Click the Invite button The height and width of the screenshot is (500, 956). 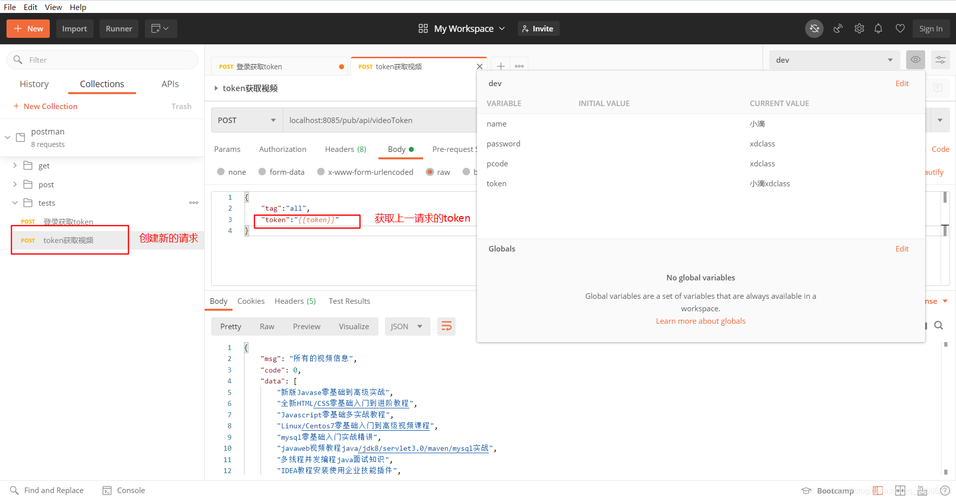point(538,29)
